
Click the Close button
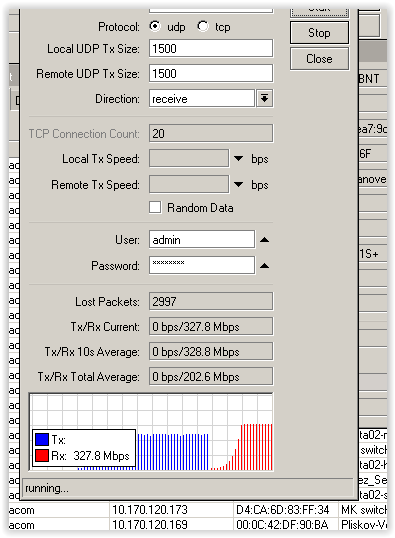point(319,59)
